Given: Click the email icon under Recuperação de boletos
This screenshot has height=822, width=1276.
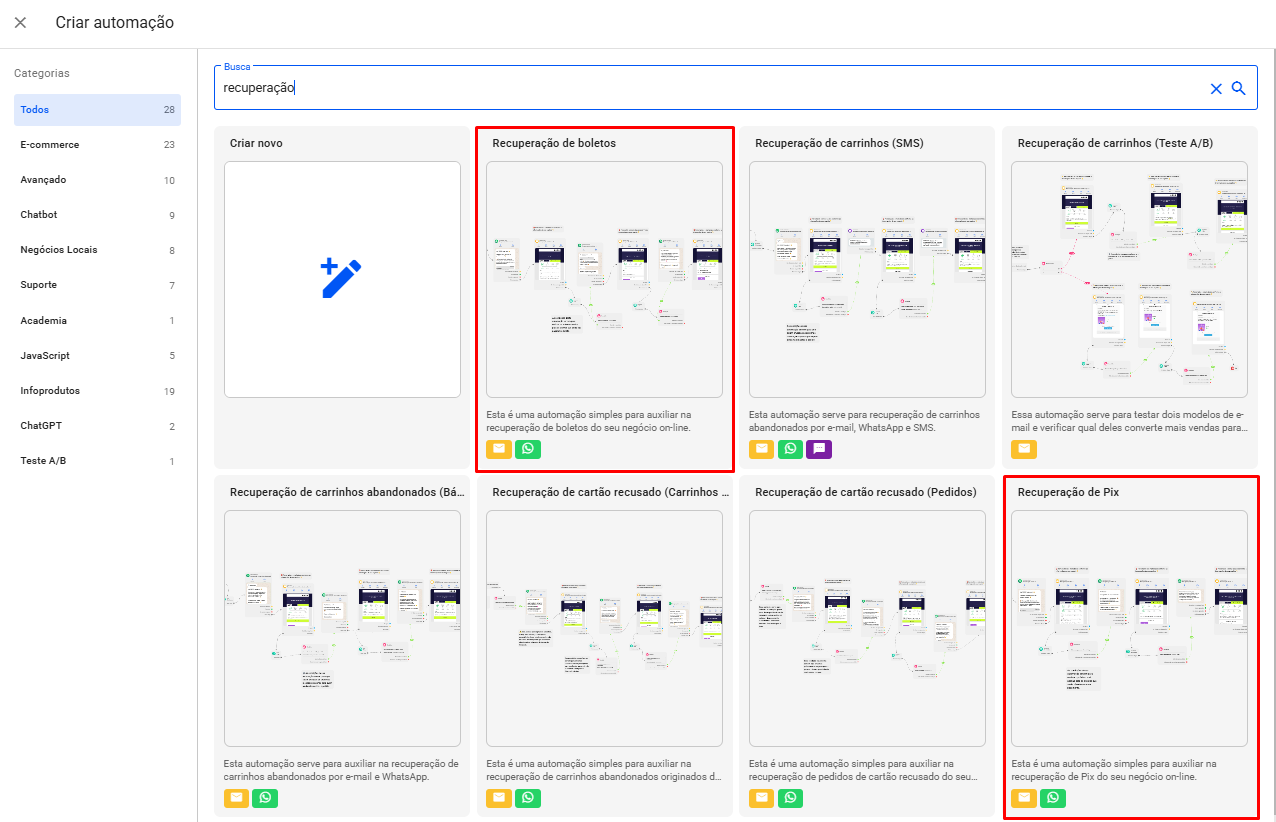Looking at the screenshot, I should pyautogui.click(x=499, y=449).
